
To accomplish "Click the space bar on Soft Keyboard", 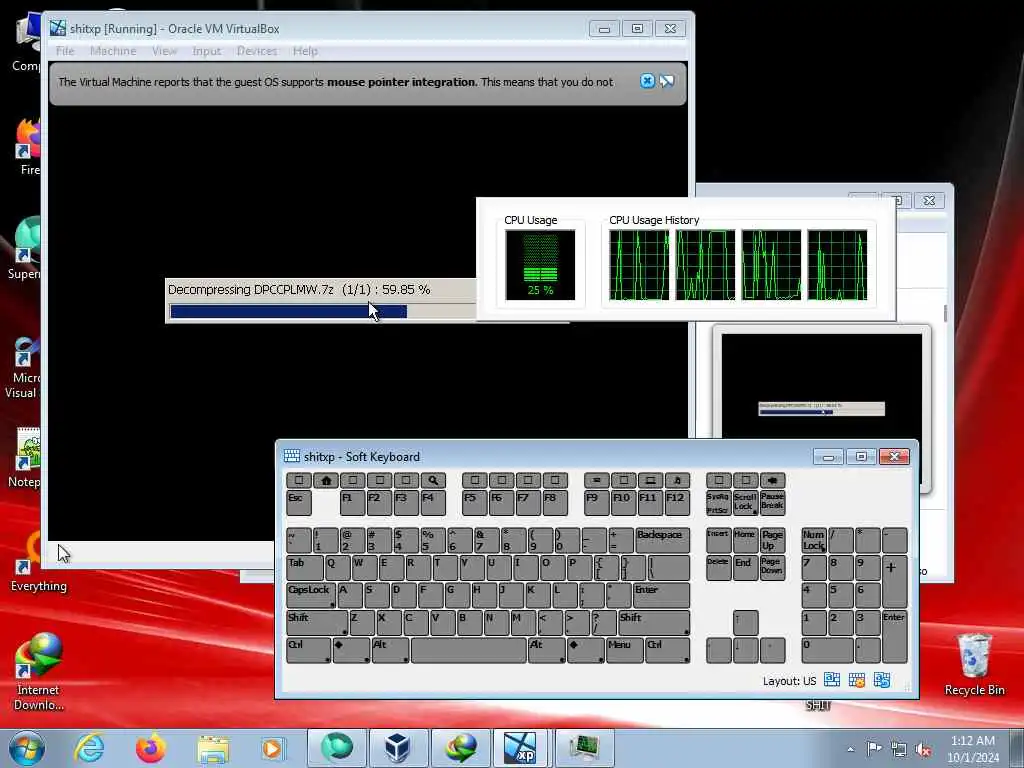I will coord(469,650).
